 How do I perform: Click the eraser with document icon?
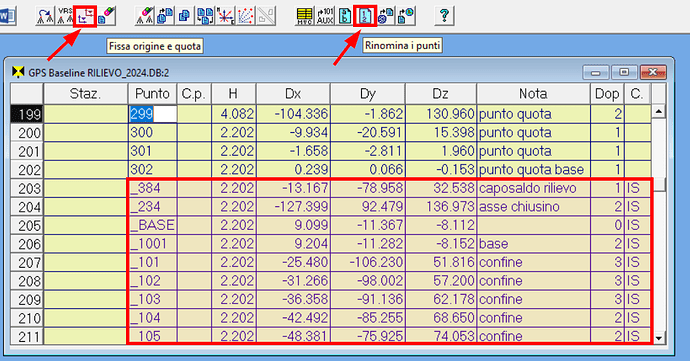[106, 16]
